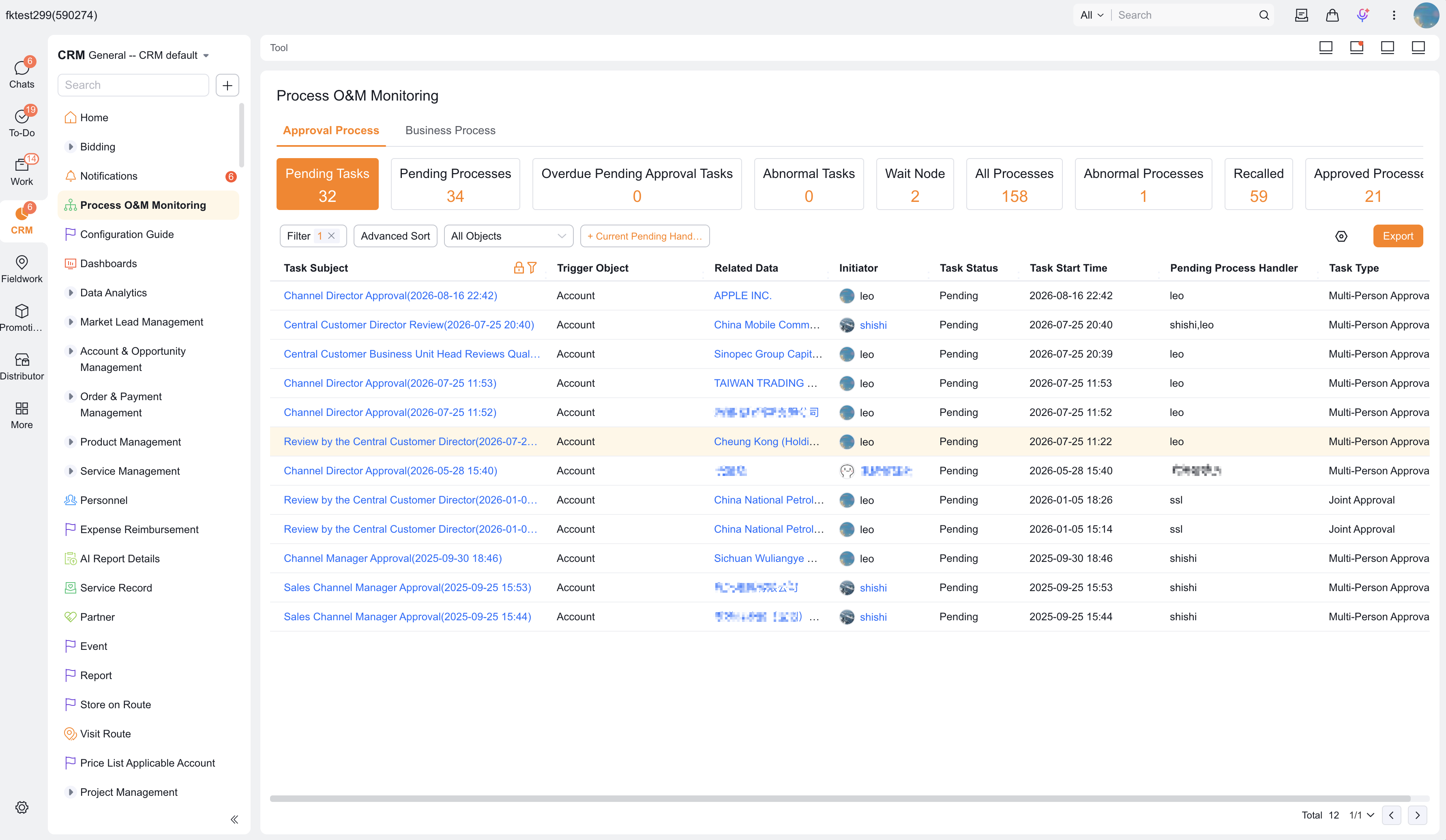Open Fieldwork in left rail
This screenshot has height=840, width=1446.
pos(22,268)
